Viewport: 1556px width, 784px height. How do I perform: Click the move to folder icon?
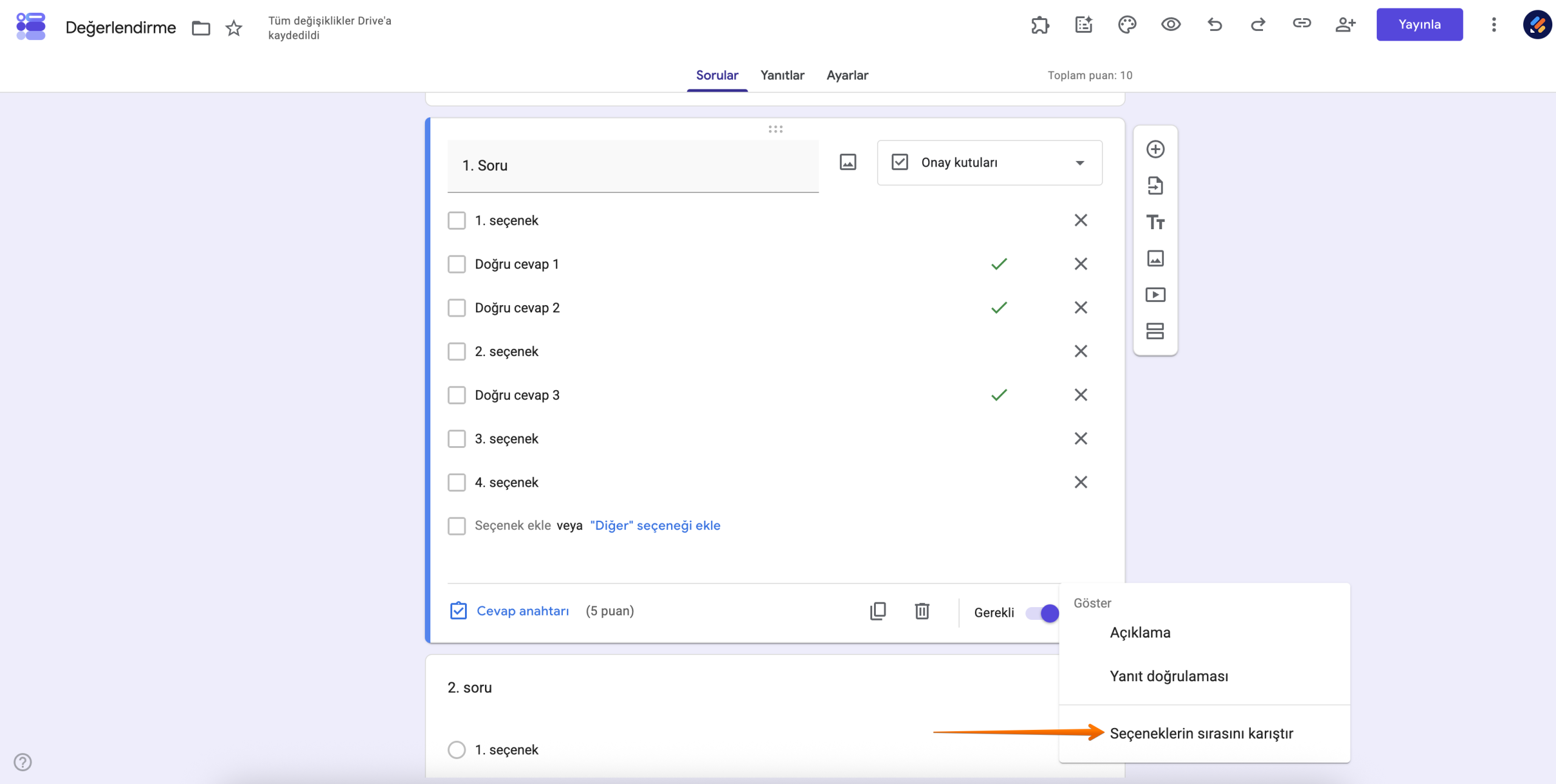point(201,28)
